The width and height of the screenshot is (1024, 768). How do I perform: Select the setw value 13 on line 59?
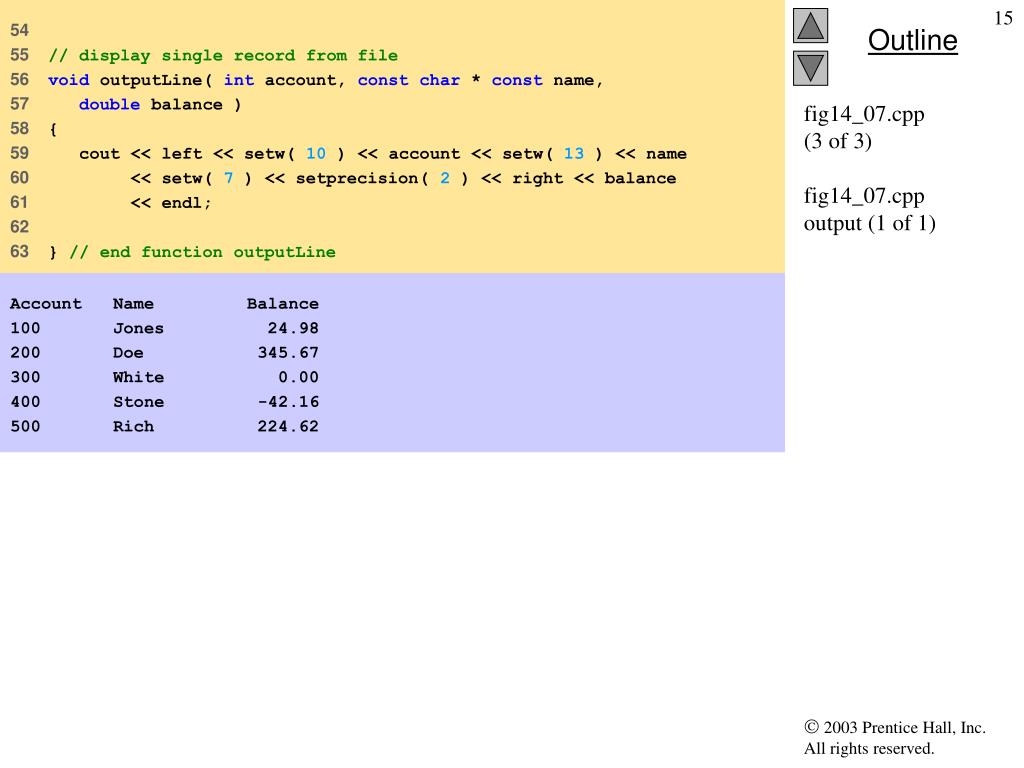pos(573,154)
